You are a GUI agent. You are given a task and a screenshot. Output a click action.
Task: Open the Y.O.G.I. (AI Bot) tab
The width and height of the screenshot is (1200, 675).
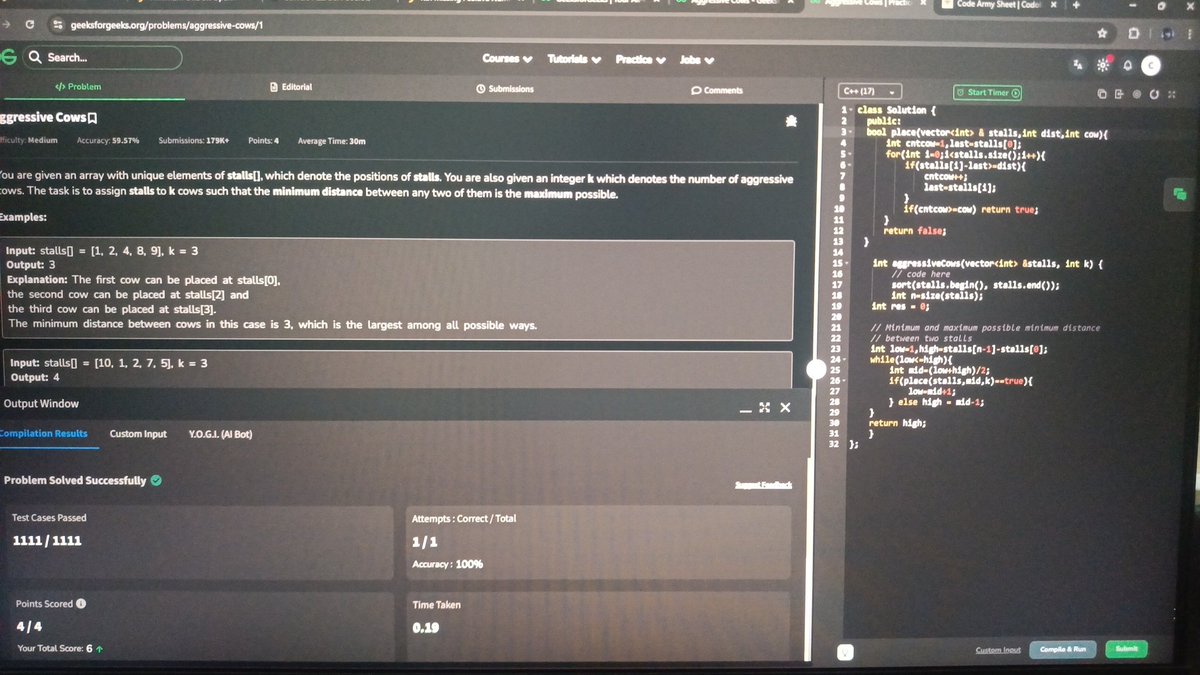pyautogui.click(x=220, y=434)
